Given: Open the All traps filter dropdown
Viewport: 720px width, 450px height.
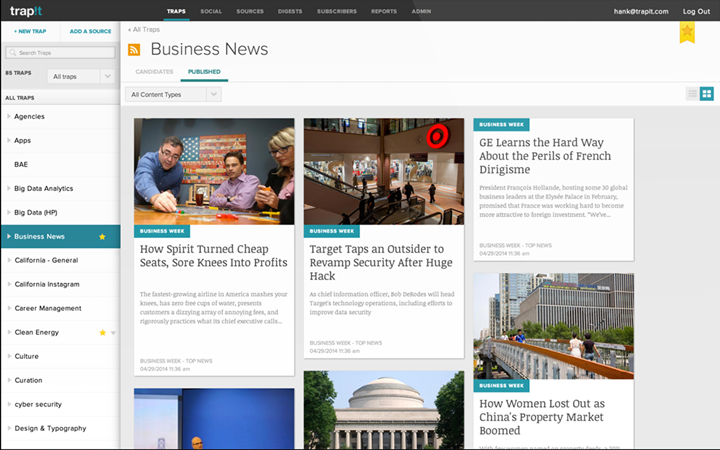Looking at the screenshot, I should coord(83,76).
